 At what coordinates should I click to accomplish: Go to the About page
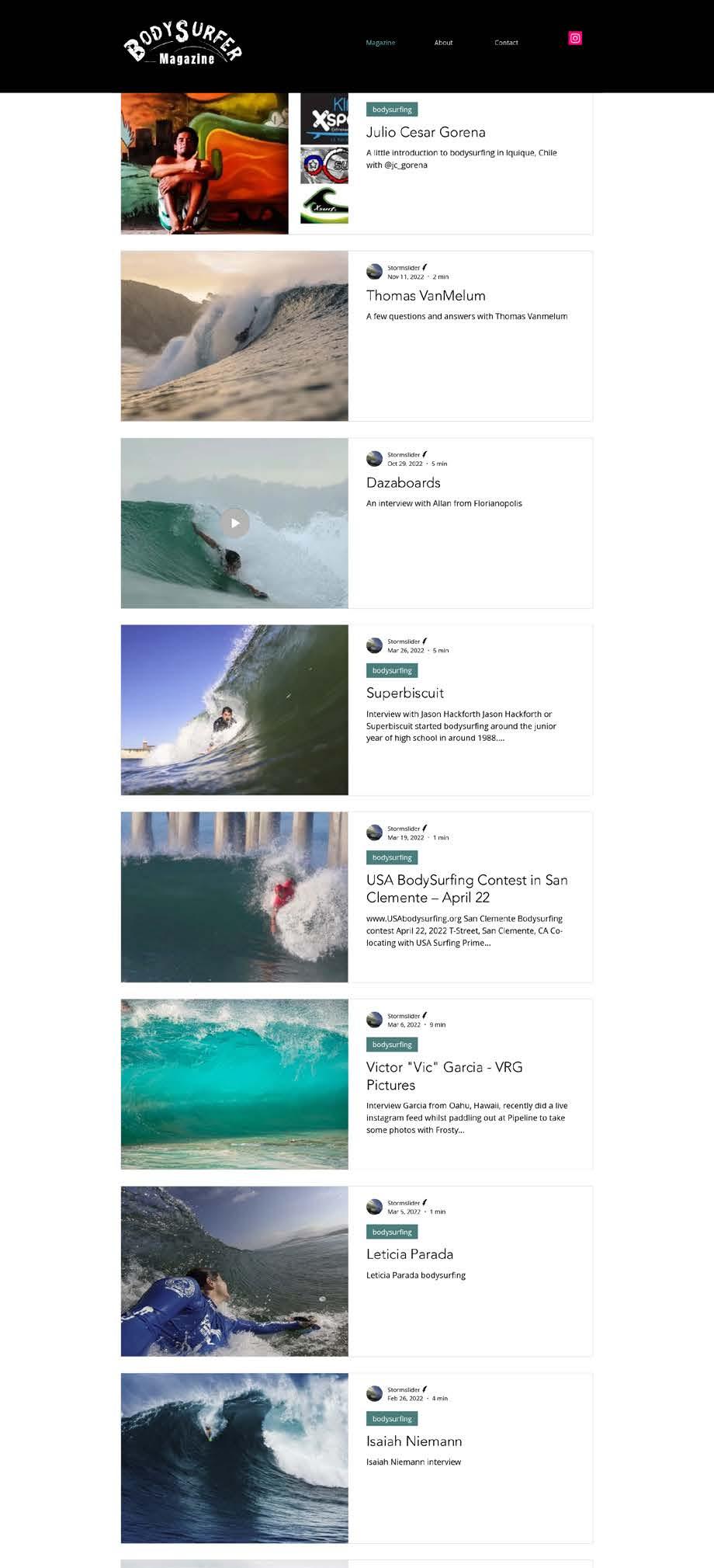coord(443,43)
